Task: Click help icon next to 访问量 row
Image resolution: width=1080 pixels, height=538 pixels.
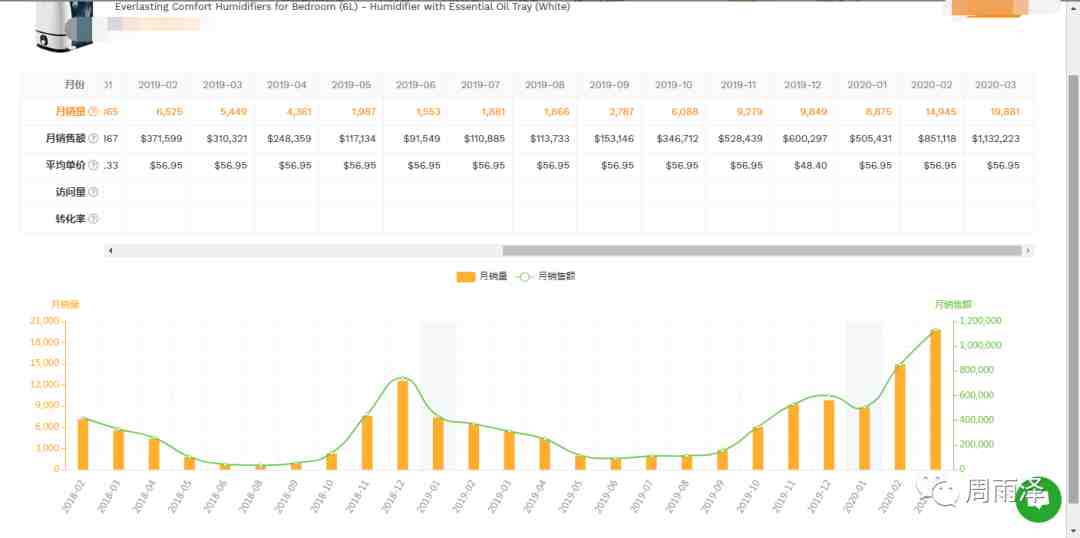Action: tap(94, 192)
